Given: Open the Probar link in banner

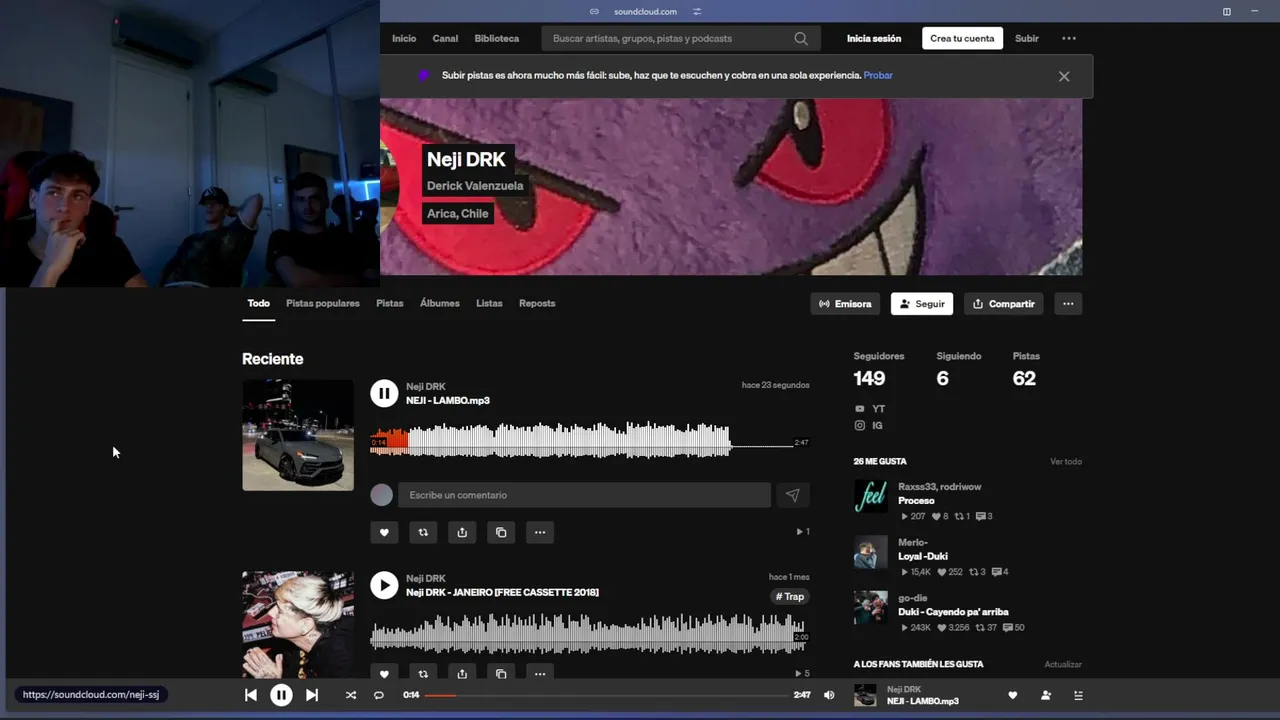Looking at the screenshot, I should [x=878, y=75].
